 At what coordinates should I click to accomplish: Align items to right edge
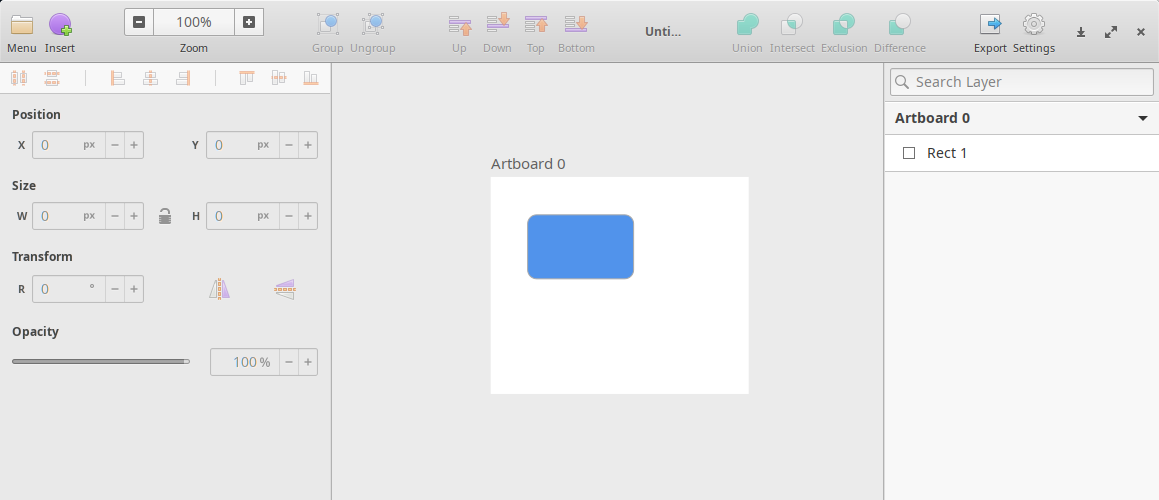(183, 78)
